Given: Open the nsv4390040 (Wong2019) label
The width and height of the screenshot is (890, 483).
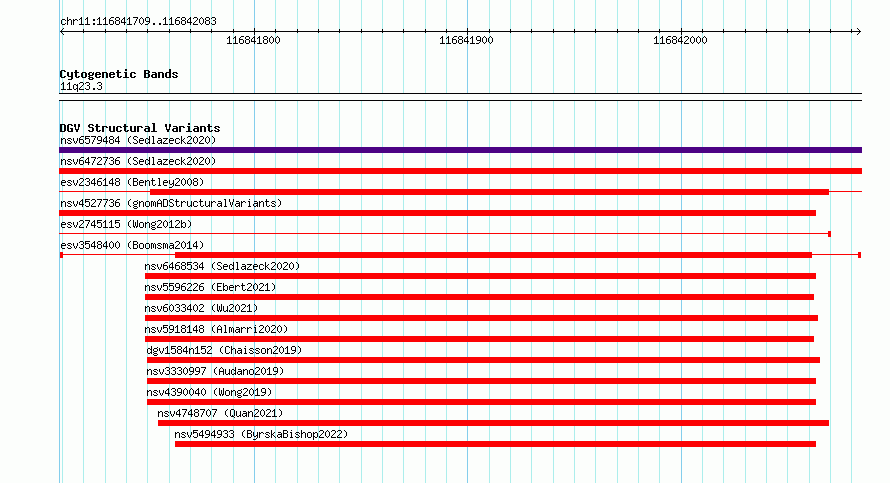Looking at the screenshot, I should tap(209, 392).
